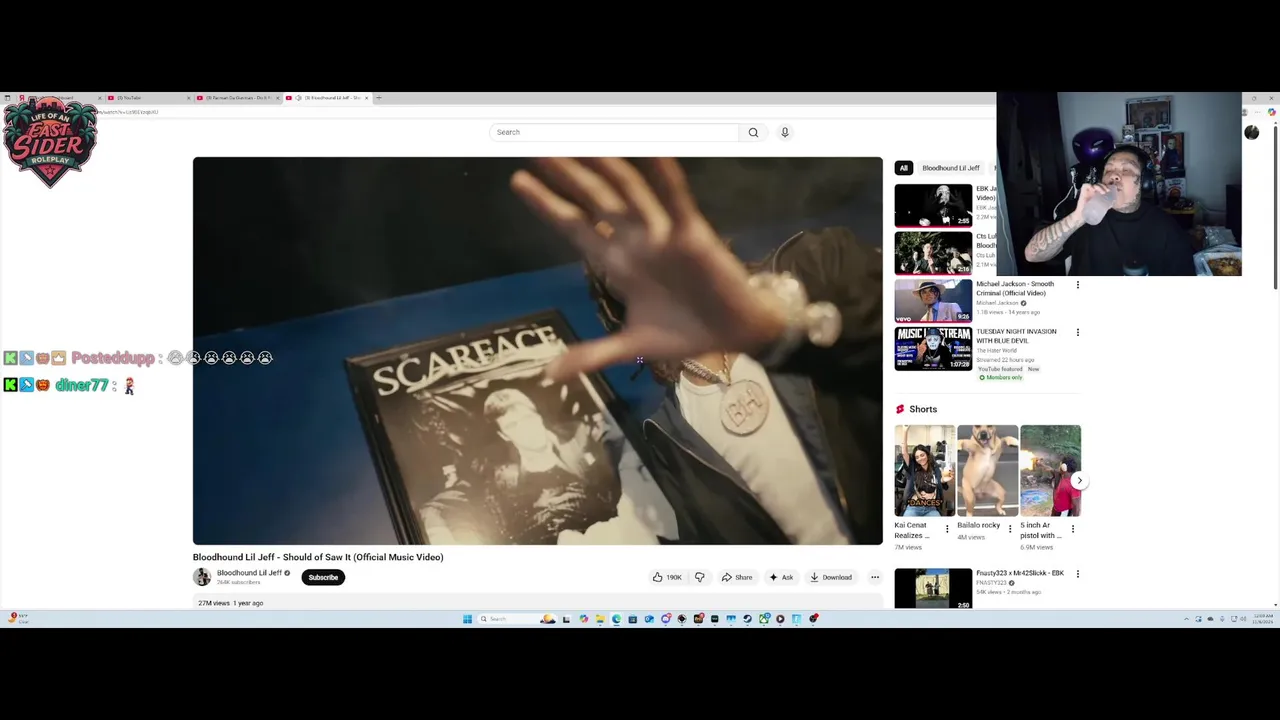Open Task View from taskbar
Image resolution: width=1280 pixels, height=720 pixels.
click(x=566, y=619)
